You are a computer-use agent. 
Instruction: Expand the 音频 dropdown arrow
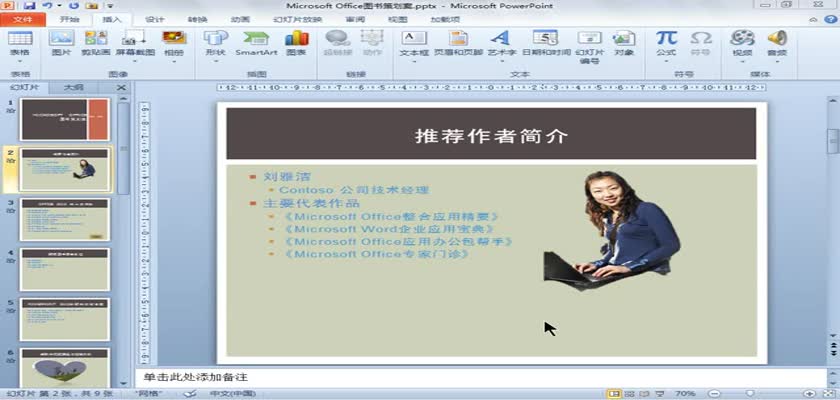click(x=777, y=61)
